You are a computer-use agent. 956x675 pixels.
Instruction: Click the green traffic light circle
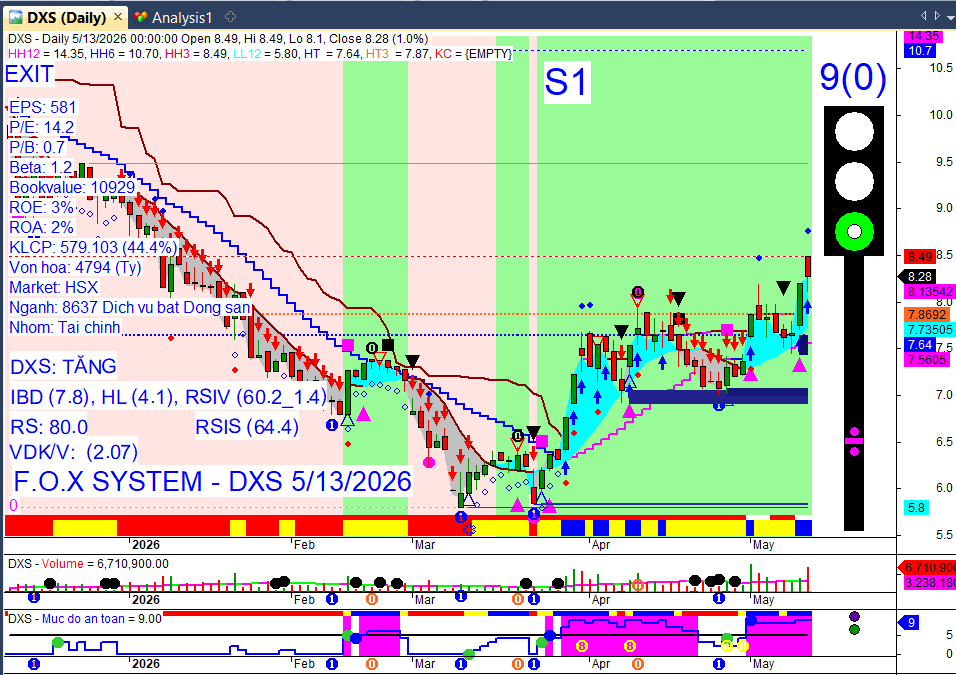pyautogui.click(x=854, y=232)
